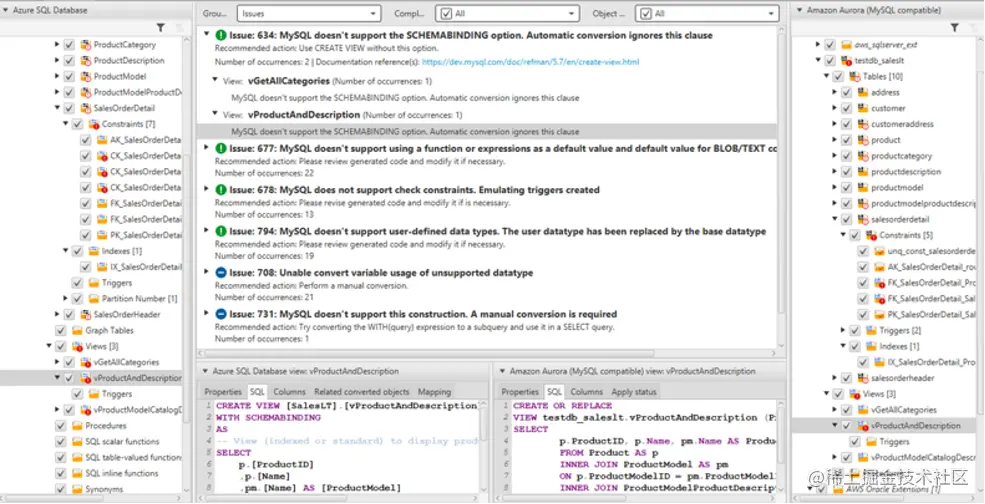Screen dimensions: 985x504
Task: Switch to the Columns tab in the Azure view panel
Action: point(290,392)
